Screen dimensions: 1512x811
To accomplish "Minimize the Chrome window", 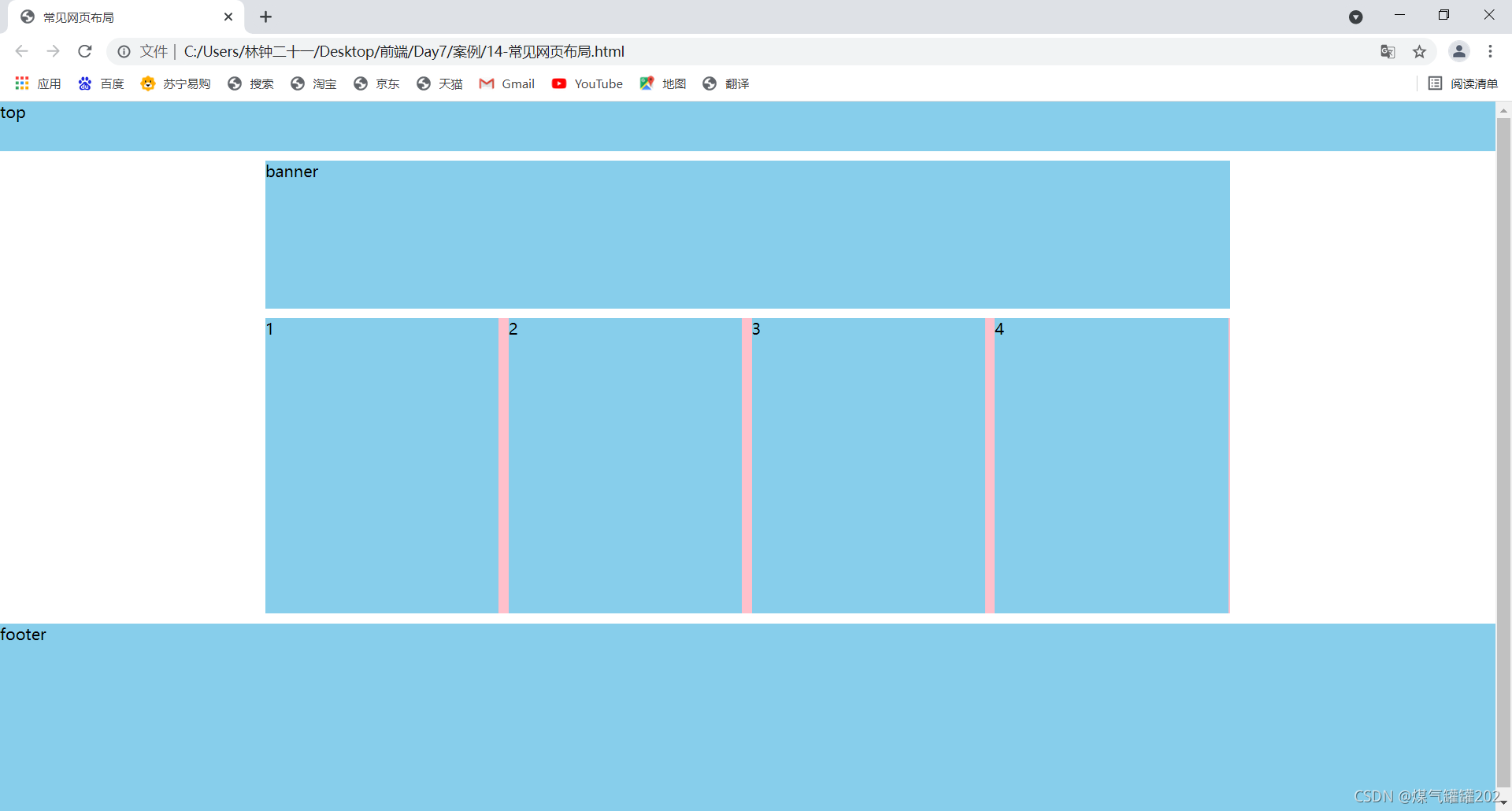I will click(x=1399, y=15).
